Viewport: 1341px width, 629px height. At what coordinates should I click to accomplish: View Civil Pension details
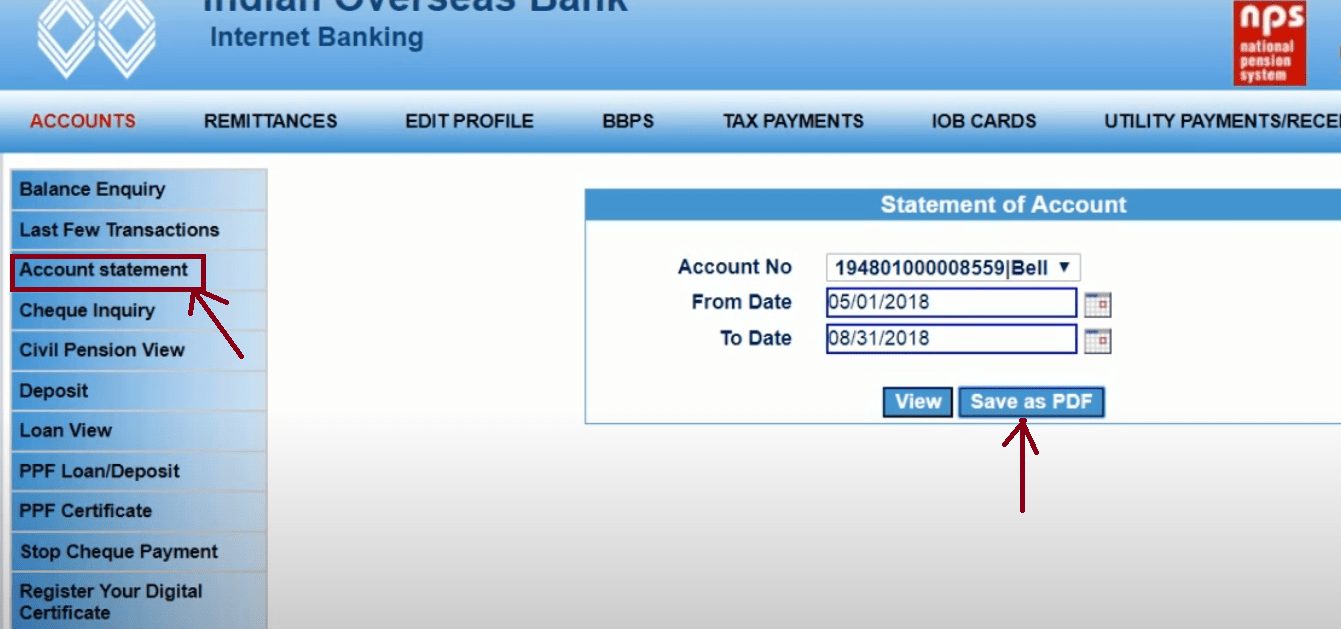(x=102, y=350)
